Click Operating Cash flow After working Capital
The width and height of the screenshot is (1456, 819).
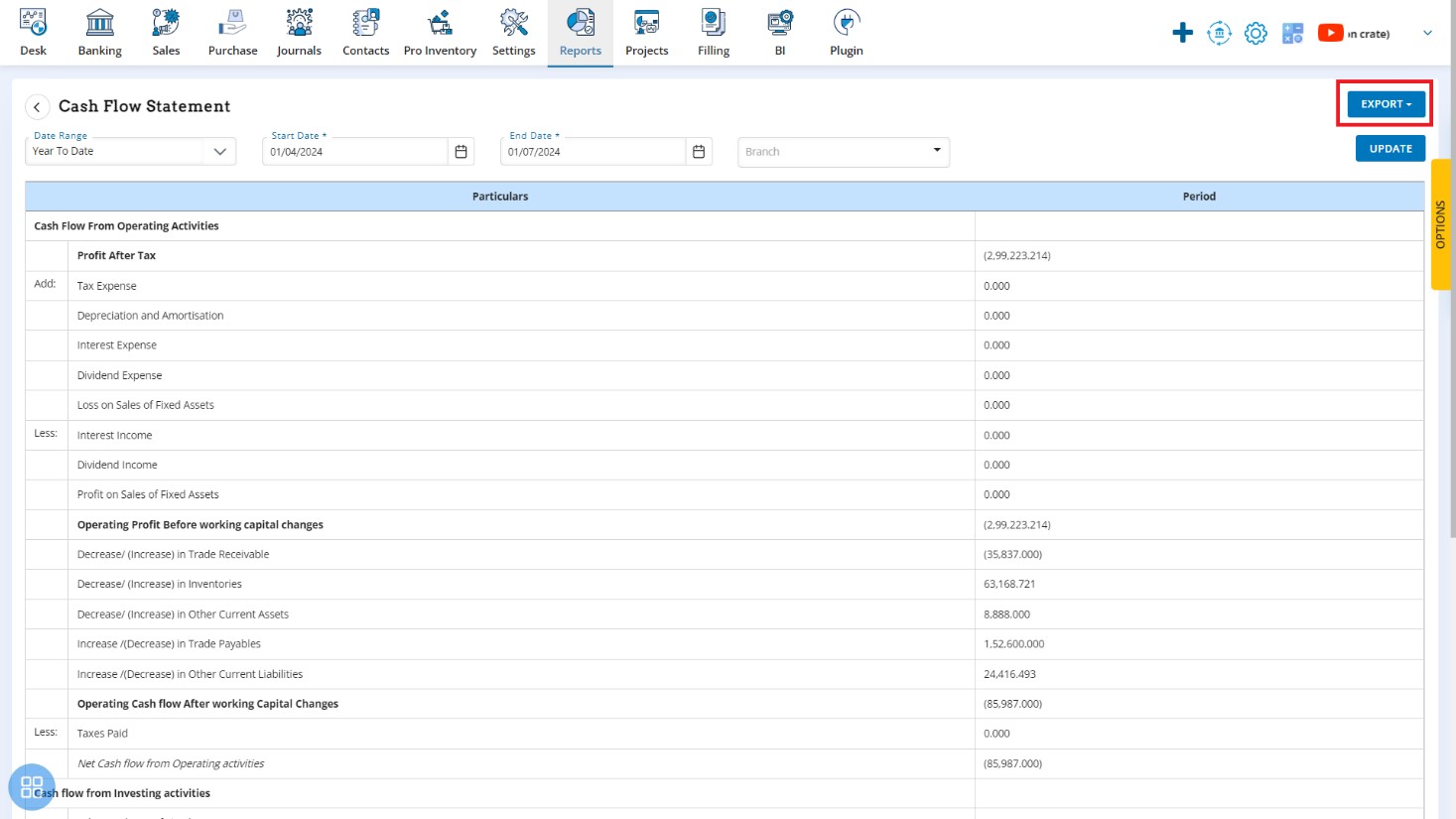[207, 704]
